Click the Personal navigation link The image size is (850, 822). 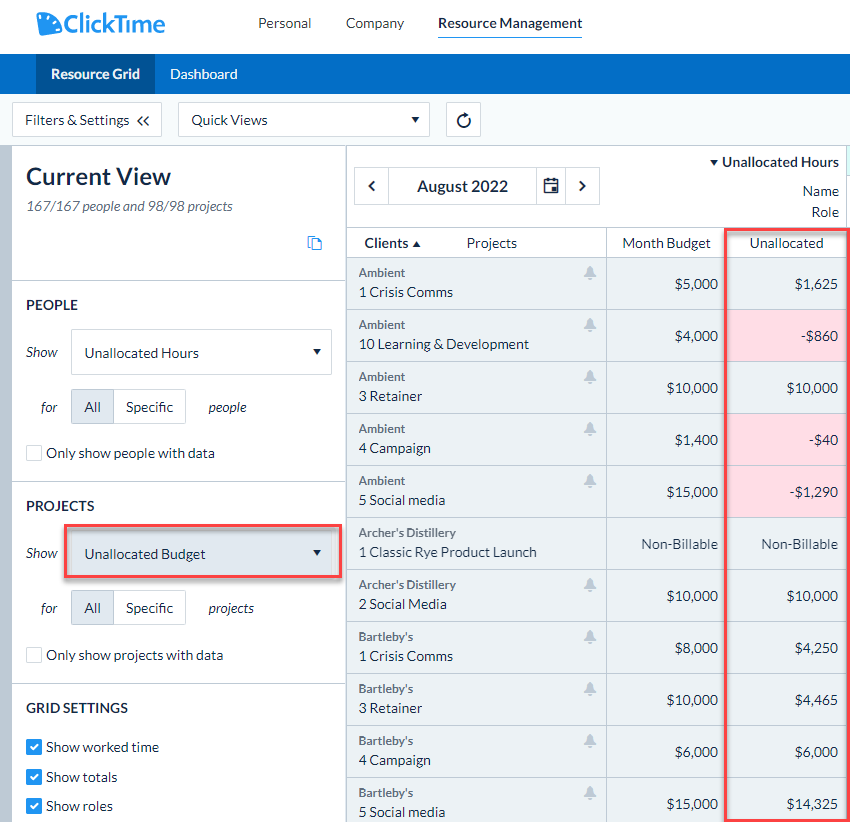click(285, 23)
